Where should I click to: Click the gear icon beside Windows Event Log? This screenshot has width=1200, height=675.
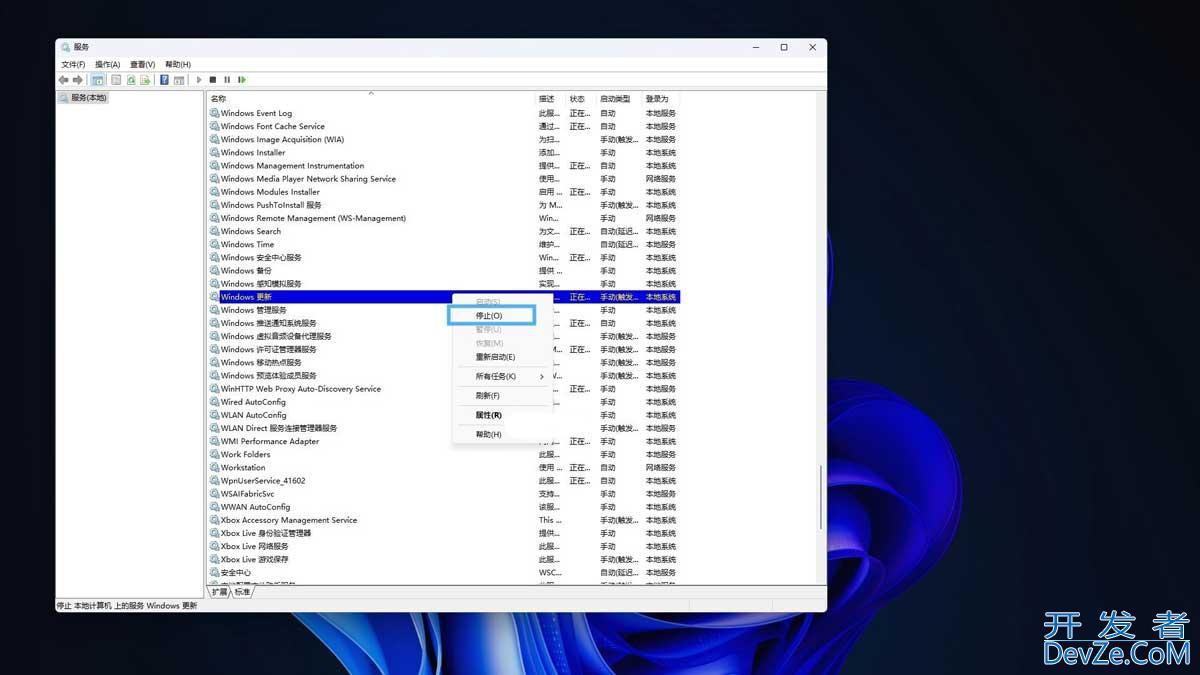pos(214,113)
